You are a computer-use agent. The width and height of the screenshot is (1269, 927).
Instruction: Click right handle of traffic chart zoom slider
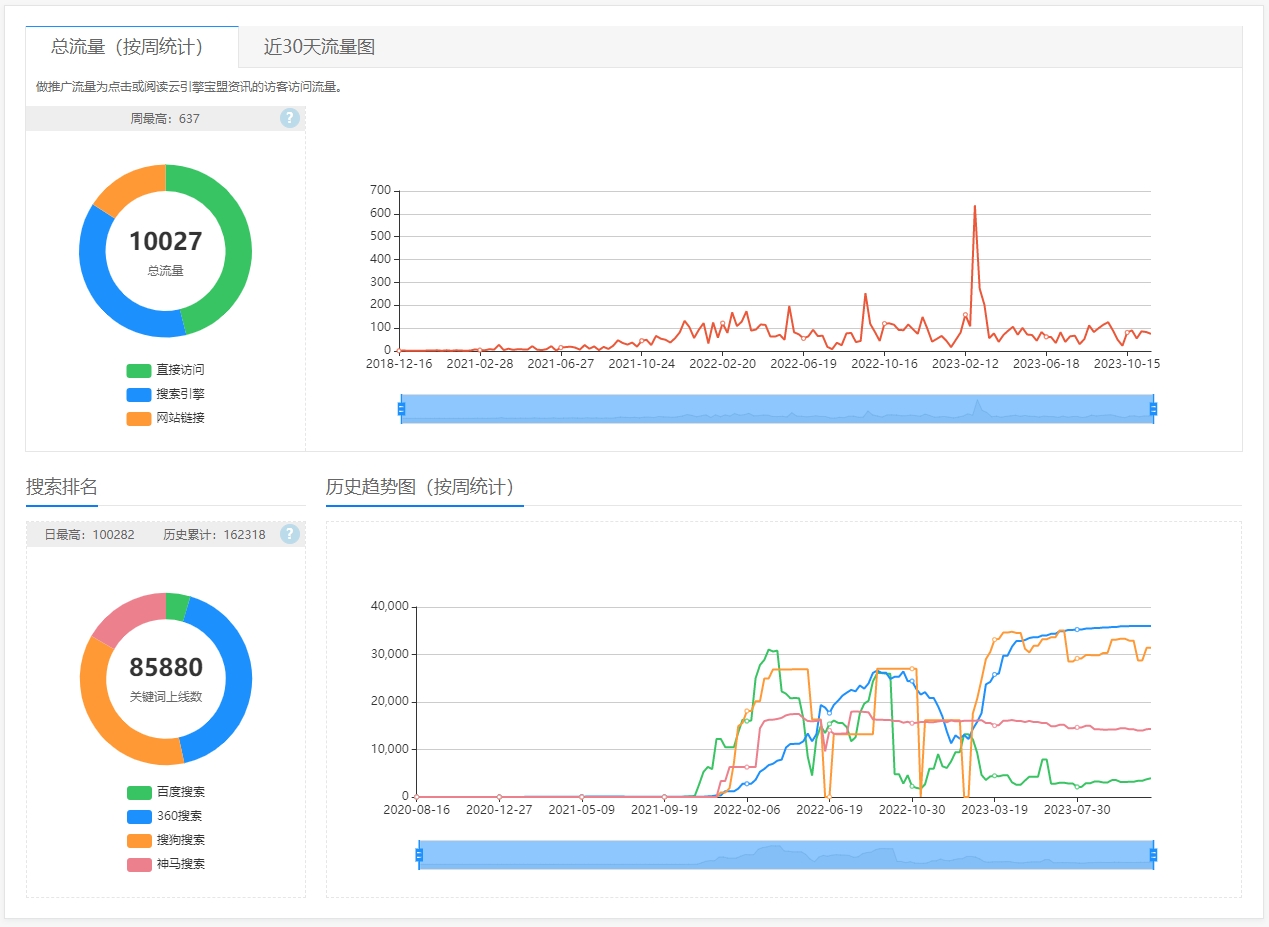pyautogui.click(x=1153, y=409)
